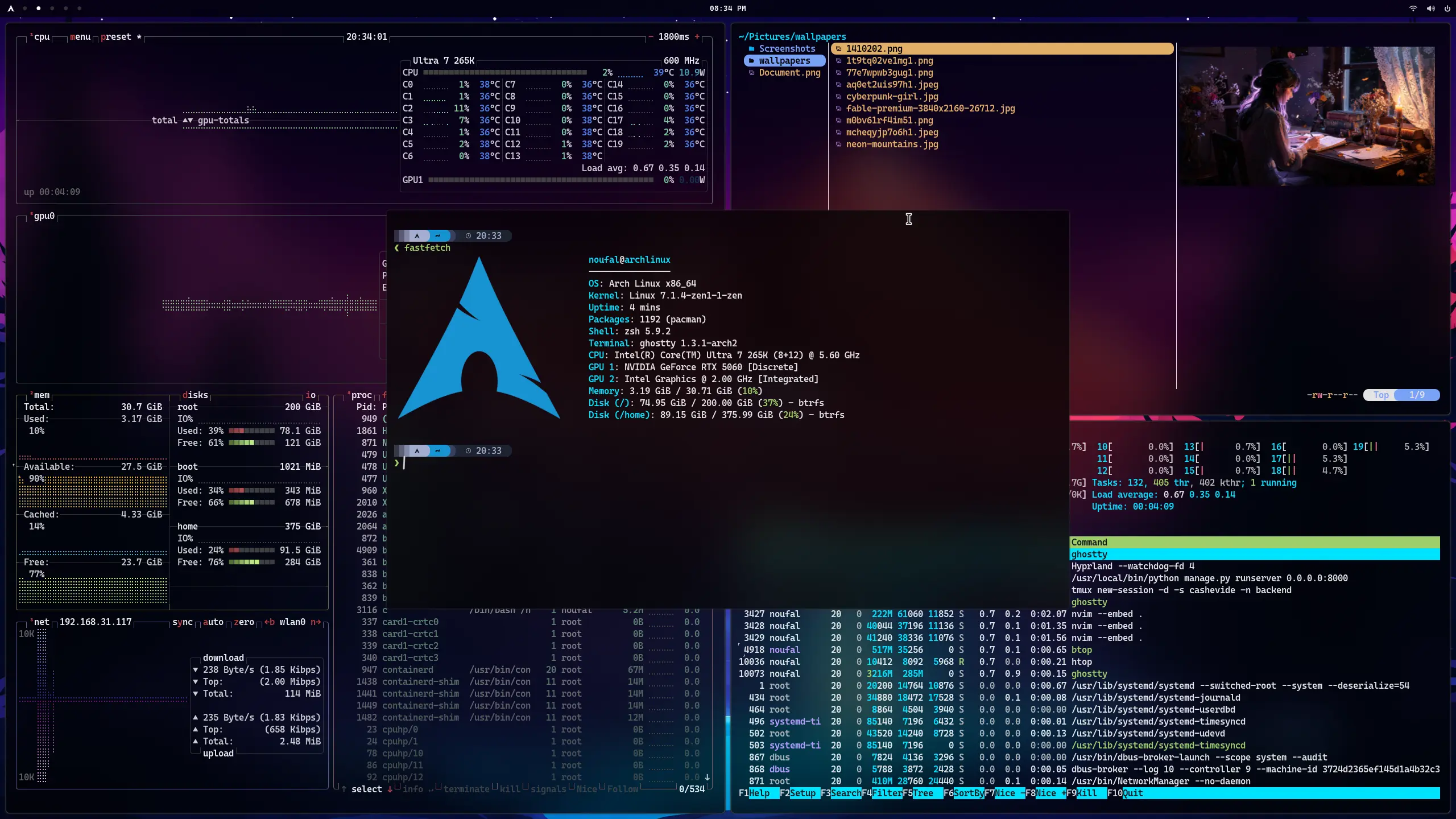Click the Wi-Fi status icon in top bar
Screen dimensions: 1456x819
tap(1413, 9)
